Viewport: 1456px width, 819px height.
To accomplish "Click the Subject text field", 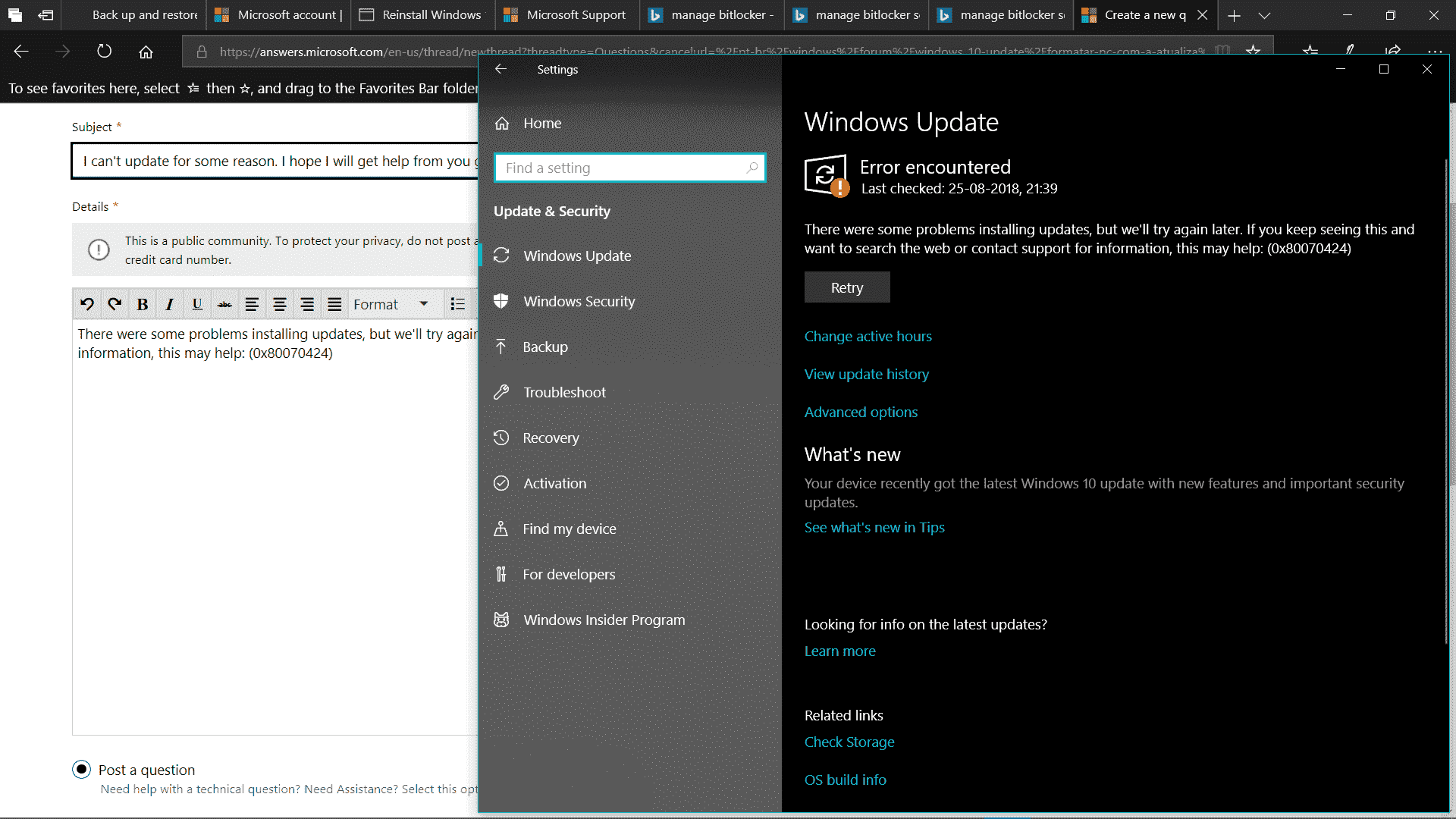I will click(275, 161).
